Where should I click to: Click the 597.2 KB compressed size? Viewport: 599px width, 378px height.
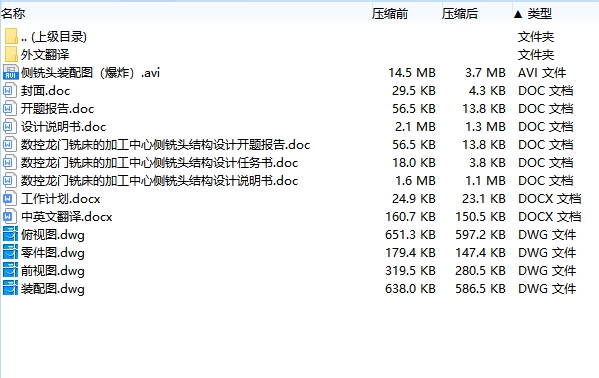(481, 235)
